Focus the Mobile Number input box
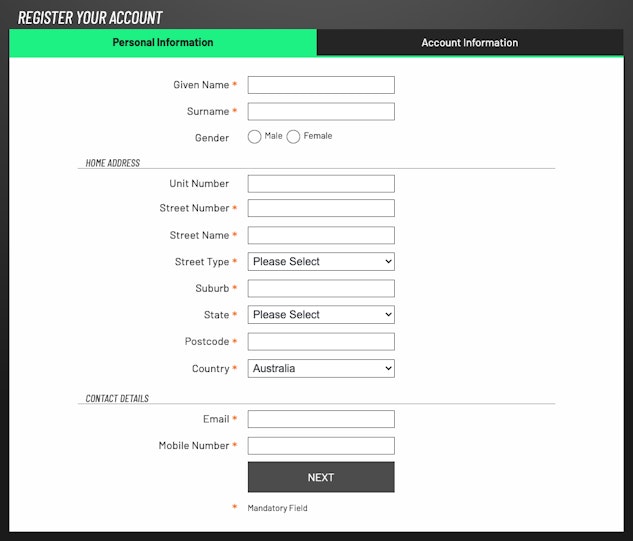Screen dimensions: 633x541 click(x=321, y=446)
